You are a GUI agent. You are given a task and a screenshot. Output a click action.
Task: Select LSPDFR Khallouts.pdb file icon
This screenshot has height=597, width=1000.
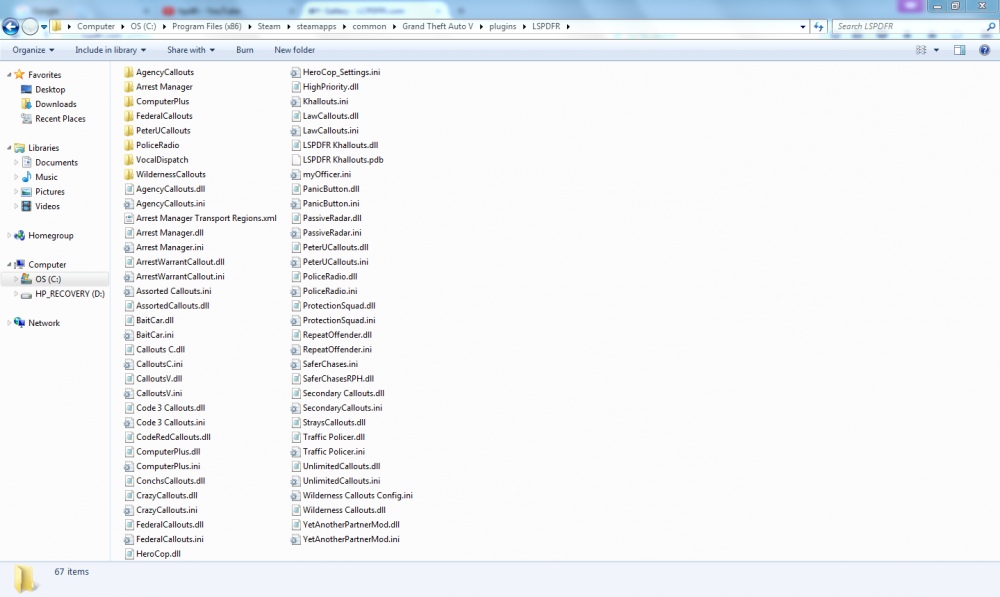[x=295, y=160]
